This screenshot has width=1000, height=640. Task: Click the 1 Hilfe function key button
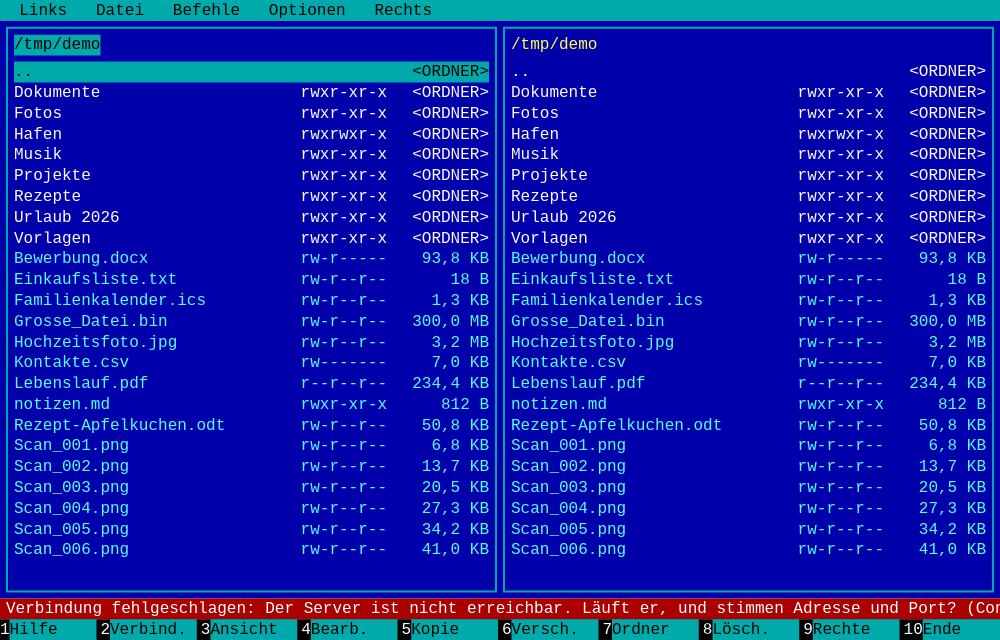(x=48, y=629)
